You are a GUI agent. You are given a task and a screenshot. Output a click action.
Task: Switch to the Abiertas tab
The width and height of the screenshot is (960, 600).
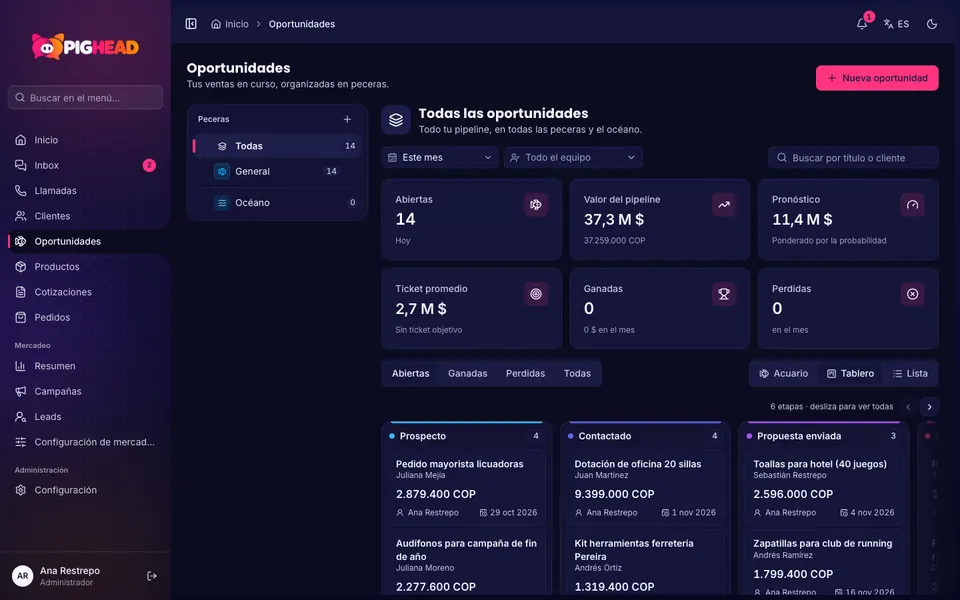pos(410,373)
